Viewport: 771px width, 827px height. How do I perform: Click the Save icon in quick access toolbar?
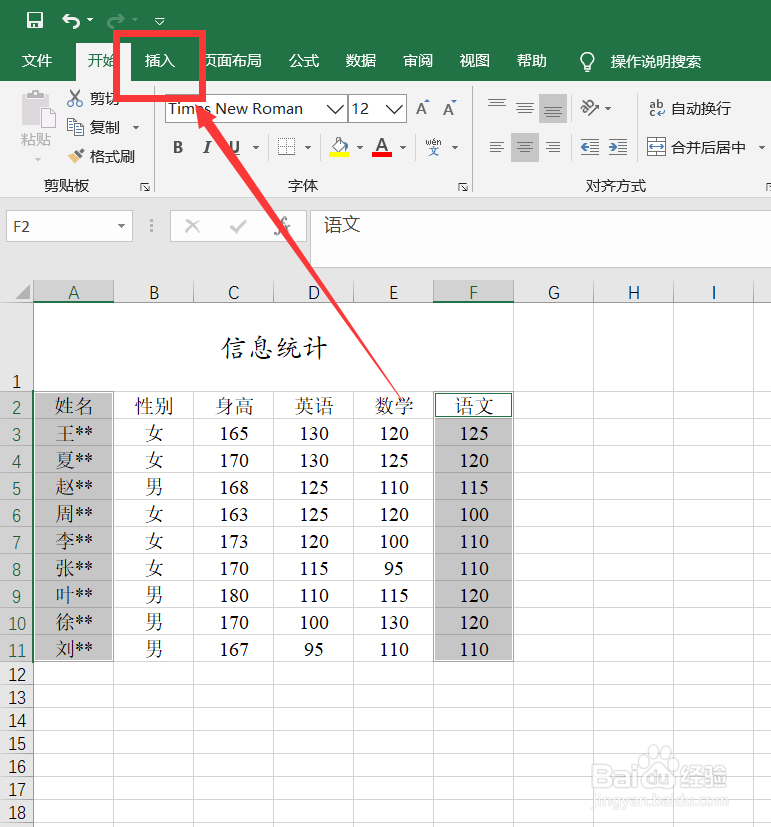coord(35,21)
